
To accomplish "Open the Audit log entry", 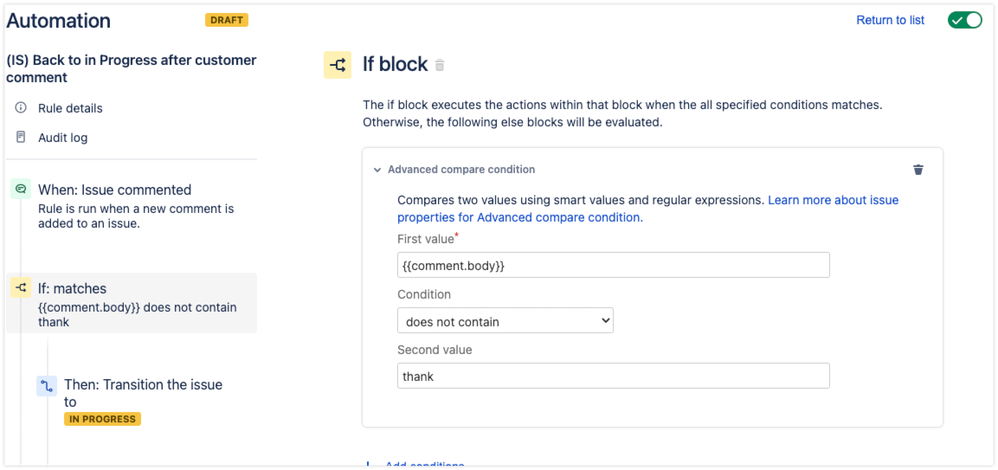I will 62,138.
